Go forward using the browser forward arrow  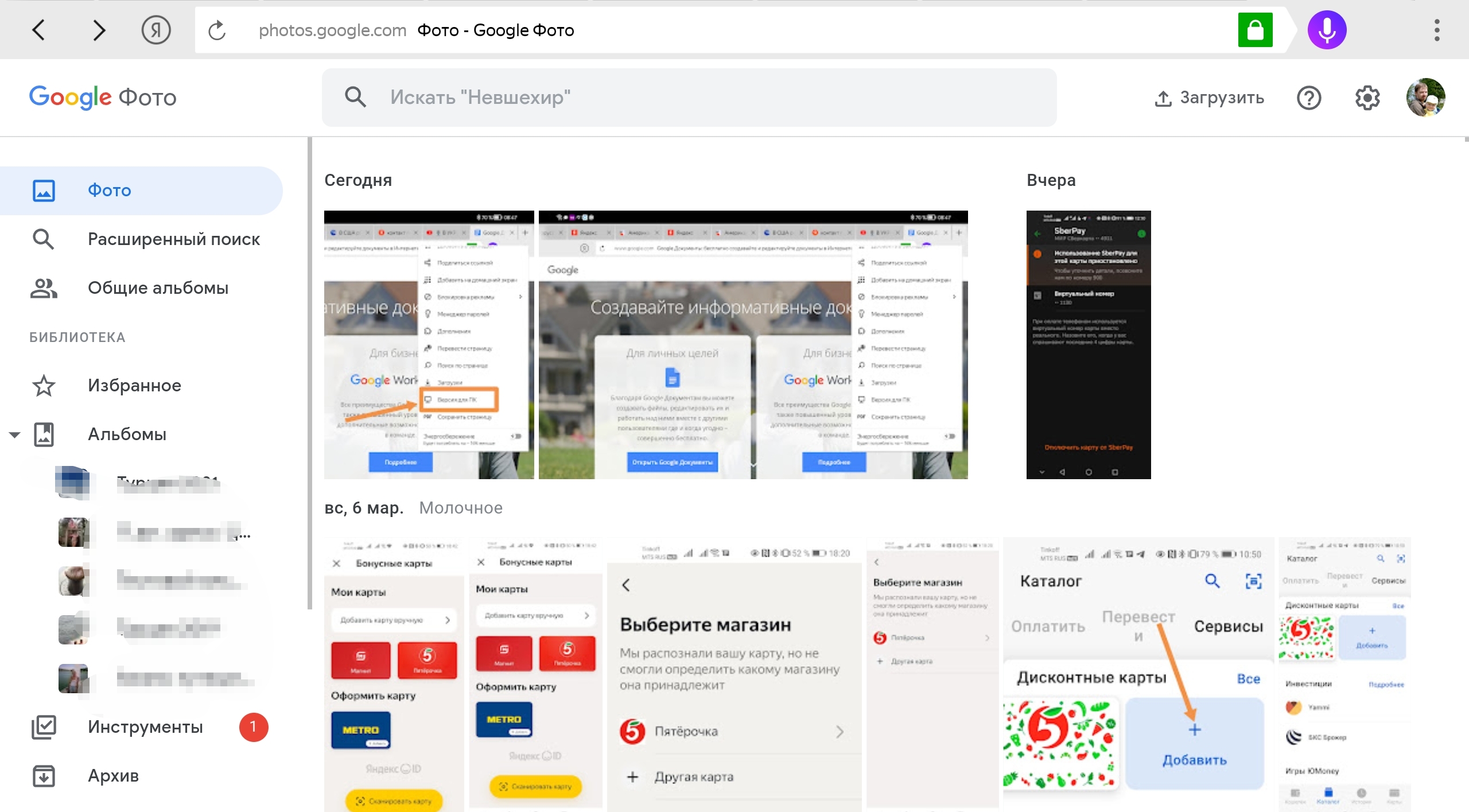99,30
